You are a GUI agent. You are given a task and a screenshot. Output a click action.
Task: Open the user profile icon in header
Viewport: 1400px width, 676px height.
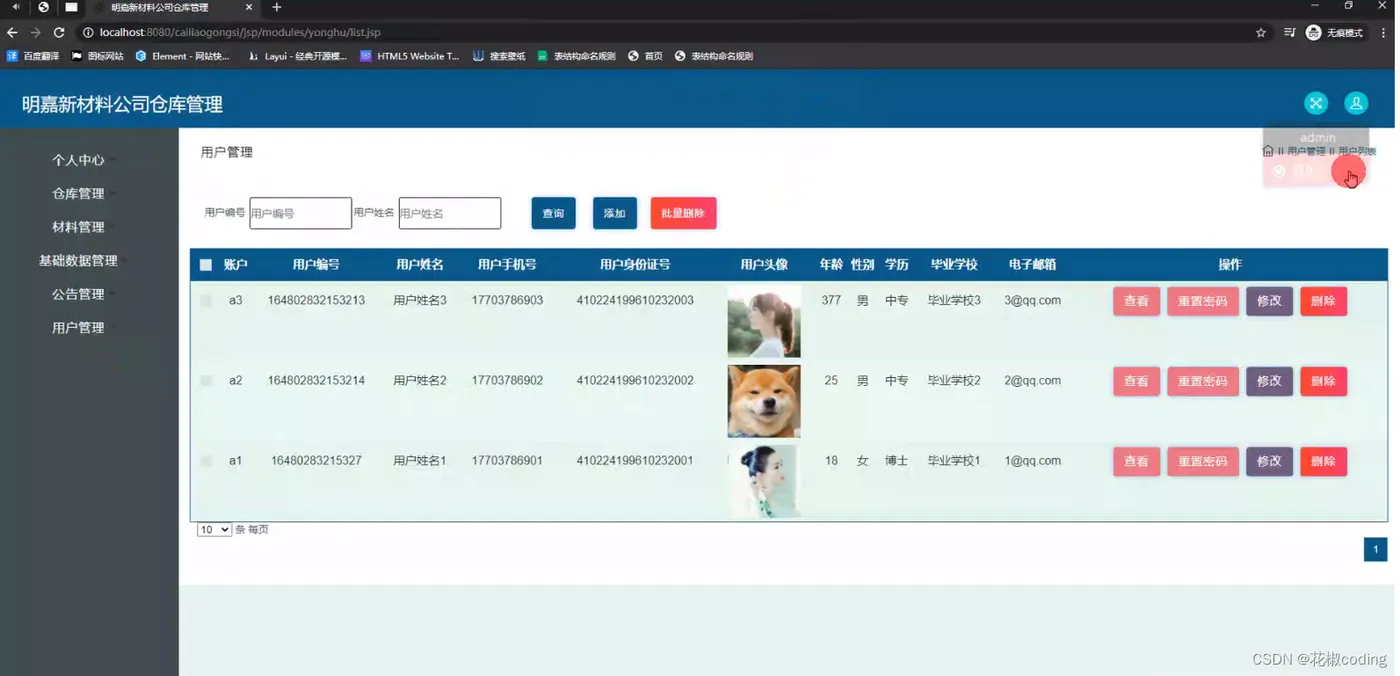[1356, 103]
